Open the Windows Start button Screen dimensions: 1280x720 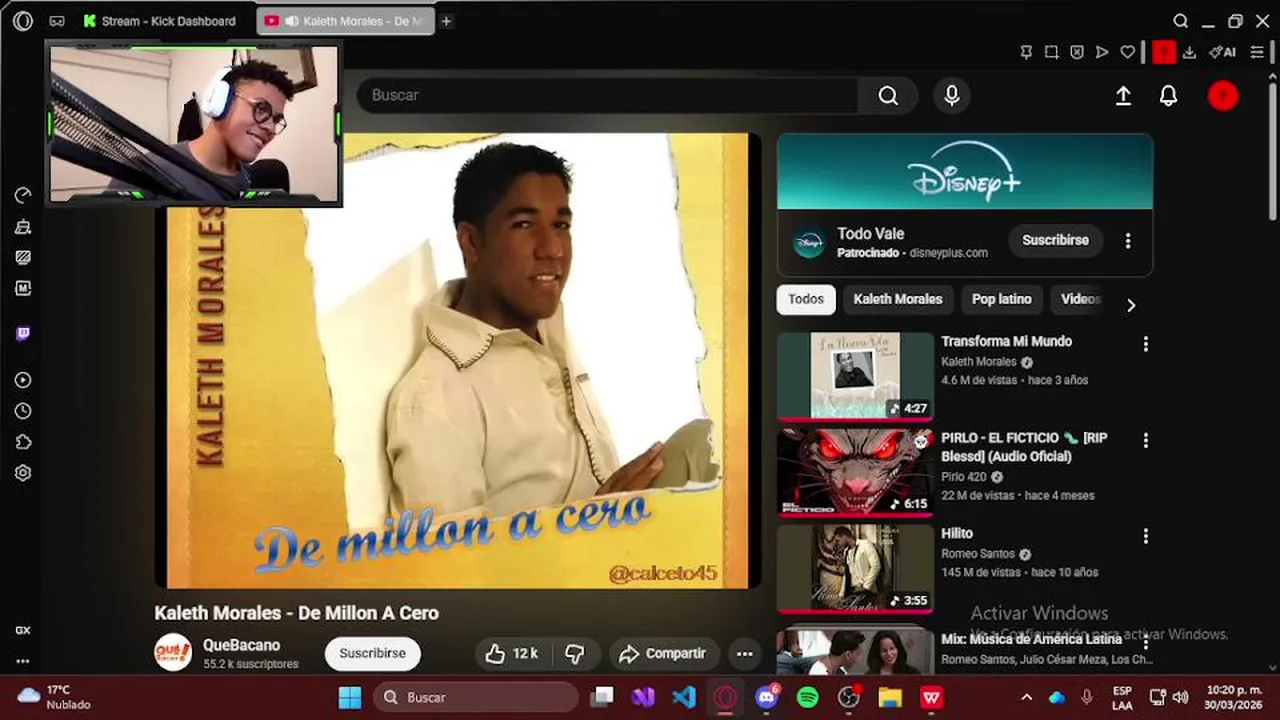[x=350, y=697]
